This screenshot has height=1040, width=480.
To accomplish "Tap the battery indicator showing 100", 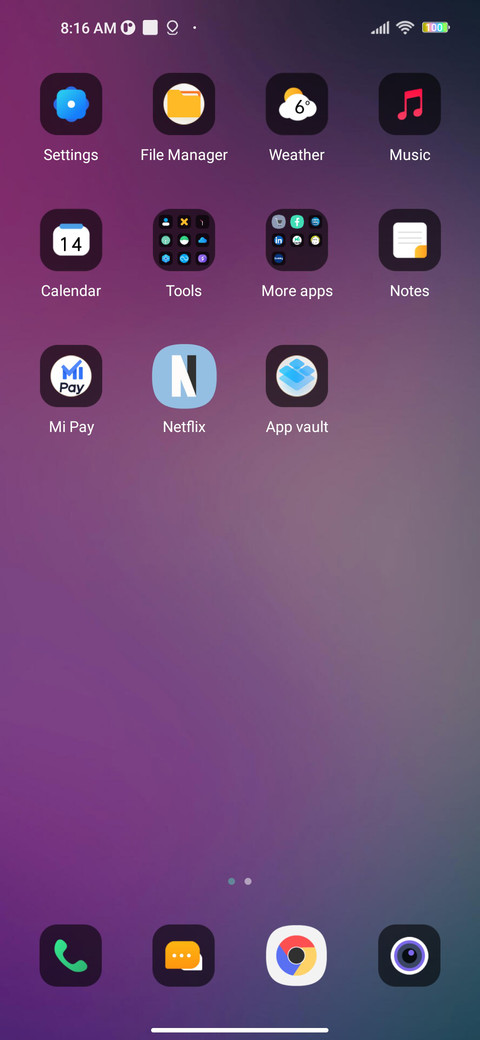I will coord(436,27).
